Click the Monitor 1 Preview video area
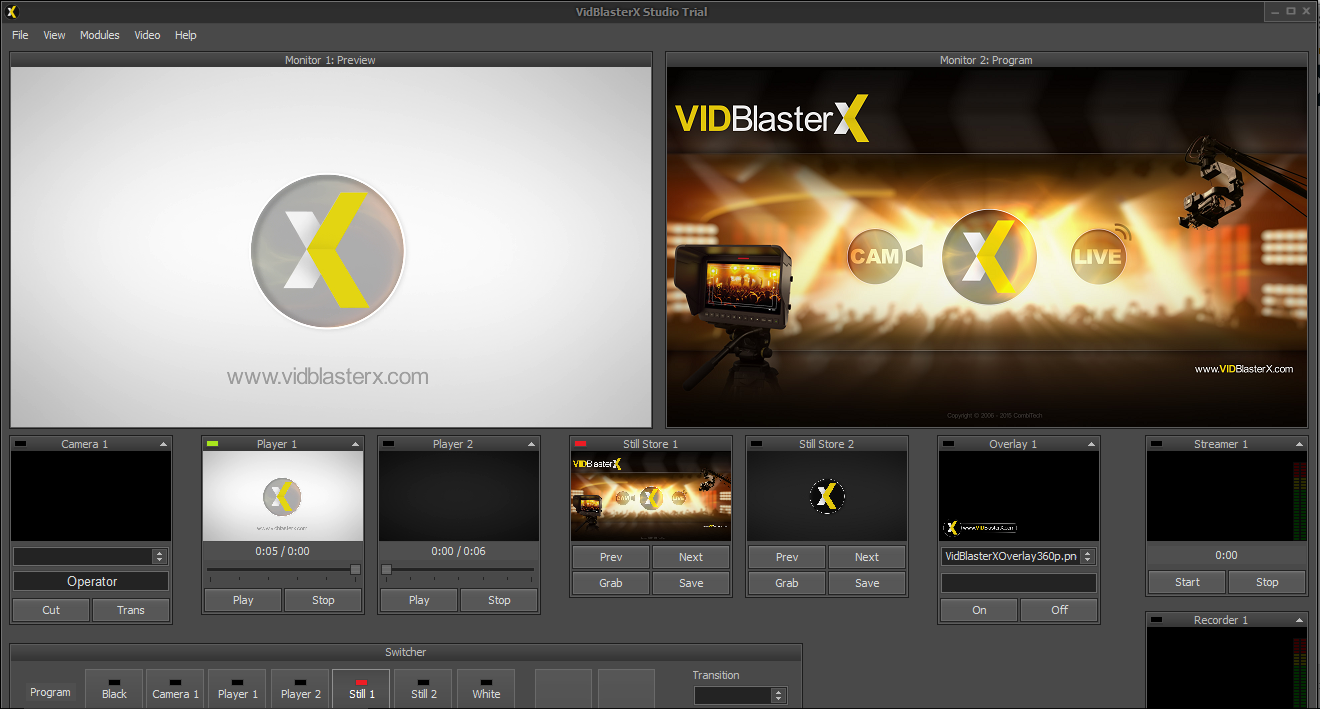This screenshot has width=1320, height=709. (x=331, y=247)
